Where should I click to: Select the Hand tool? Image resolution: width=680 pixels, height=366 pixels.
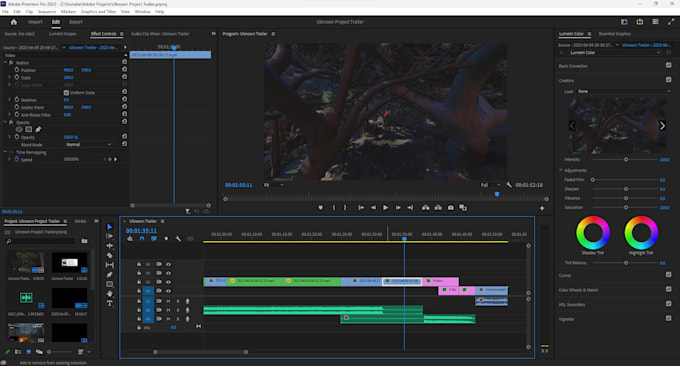click(109, 294)
